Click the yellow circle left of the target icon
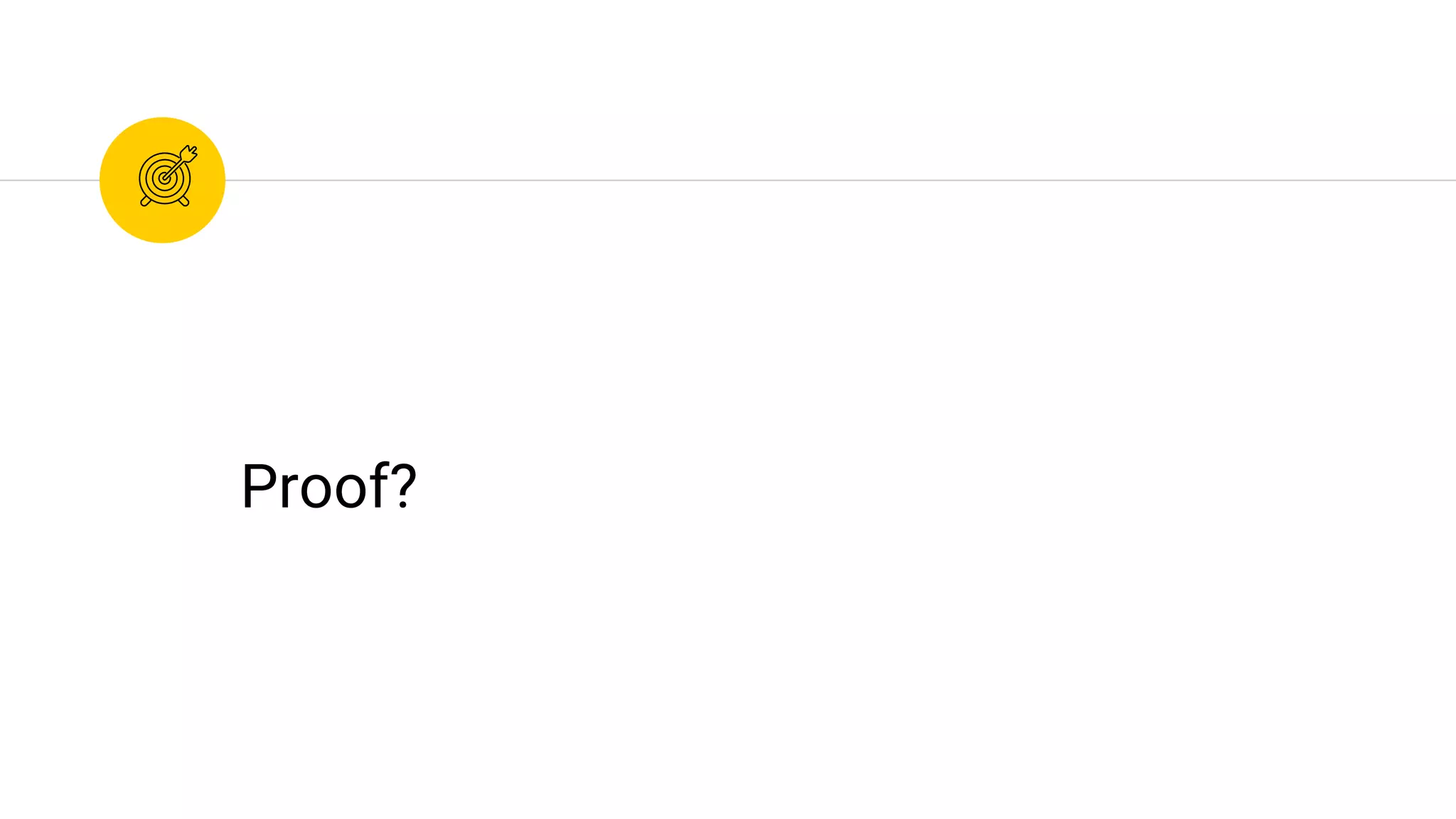The width and height of the screenshot is (1456, 819). 117,180
